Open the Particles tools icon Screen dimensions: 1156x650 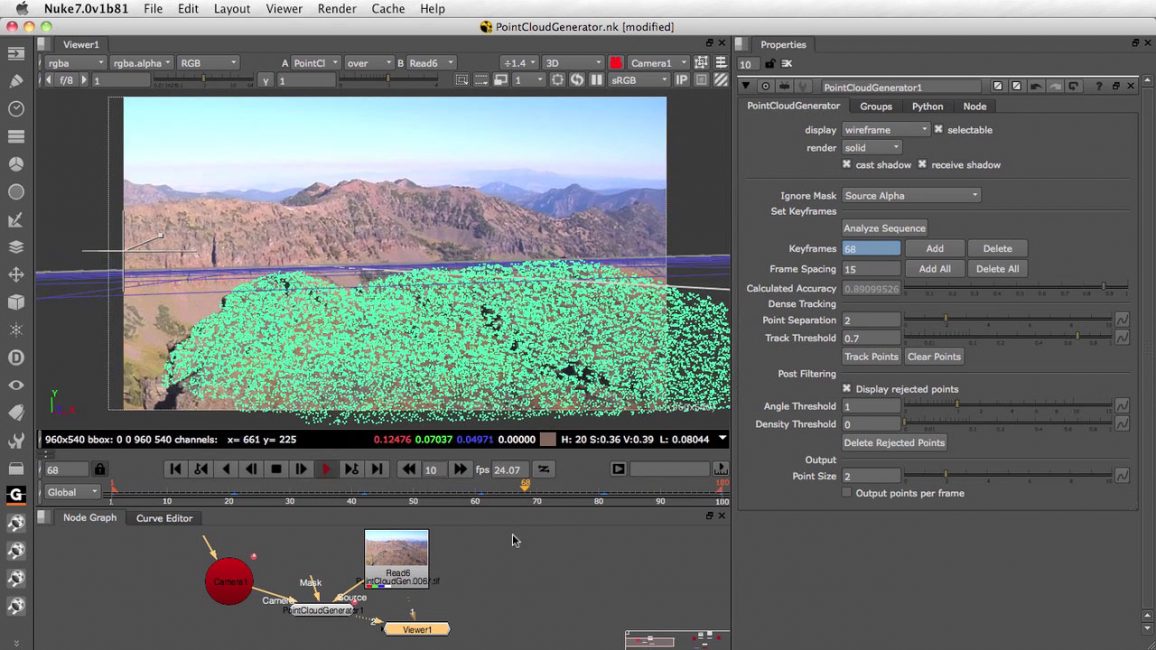[x=15, y=330]
